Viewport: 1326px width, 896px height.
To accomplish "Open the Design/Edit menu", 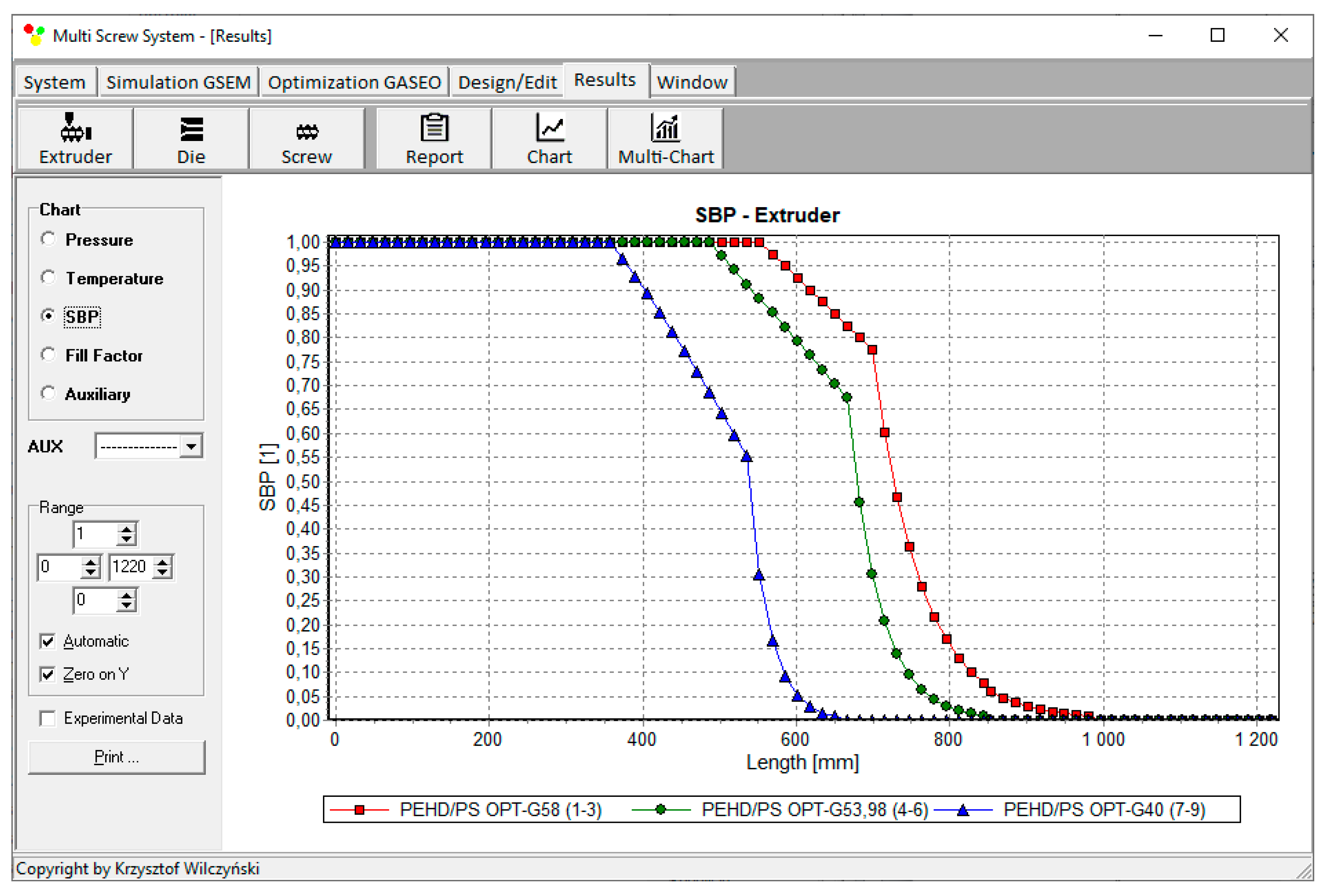I will (x=507, y=82).
